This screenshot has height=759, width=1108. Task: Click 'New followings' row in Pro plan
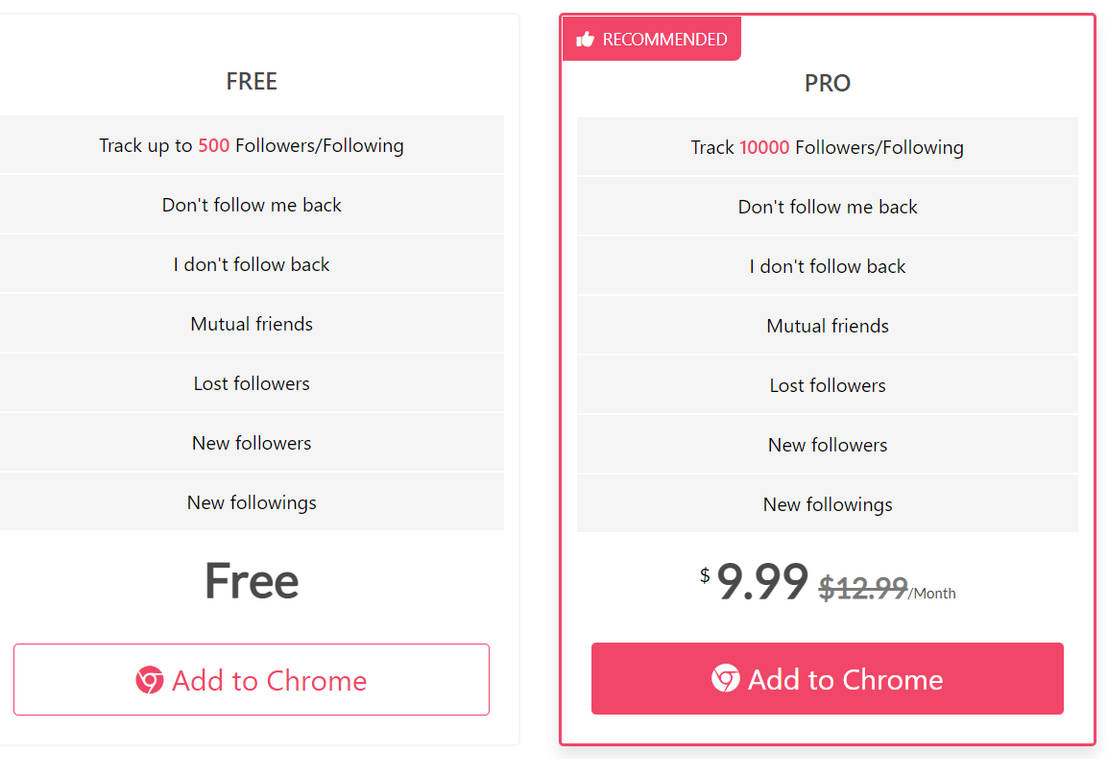click(827, 505)
